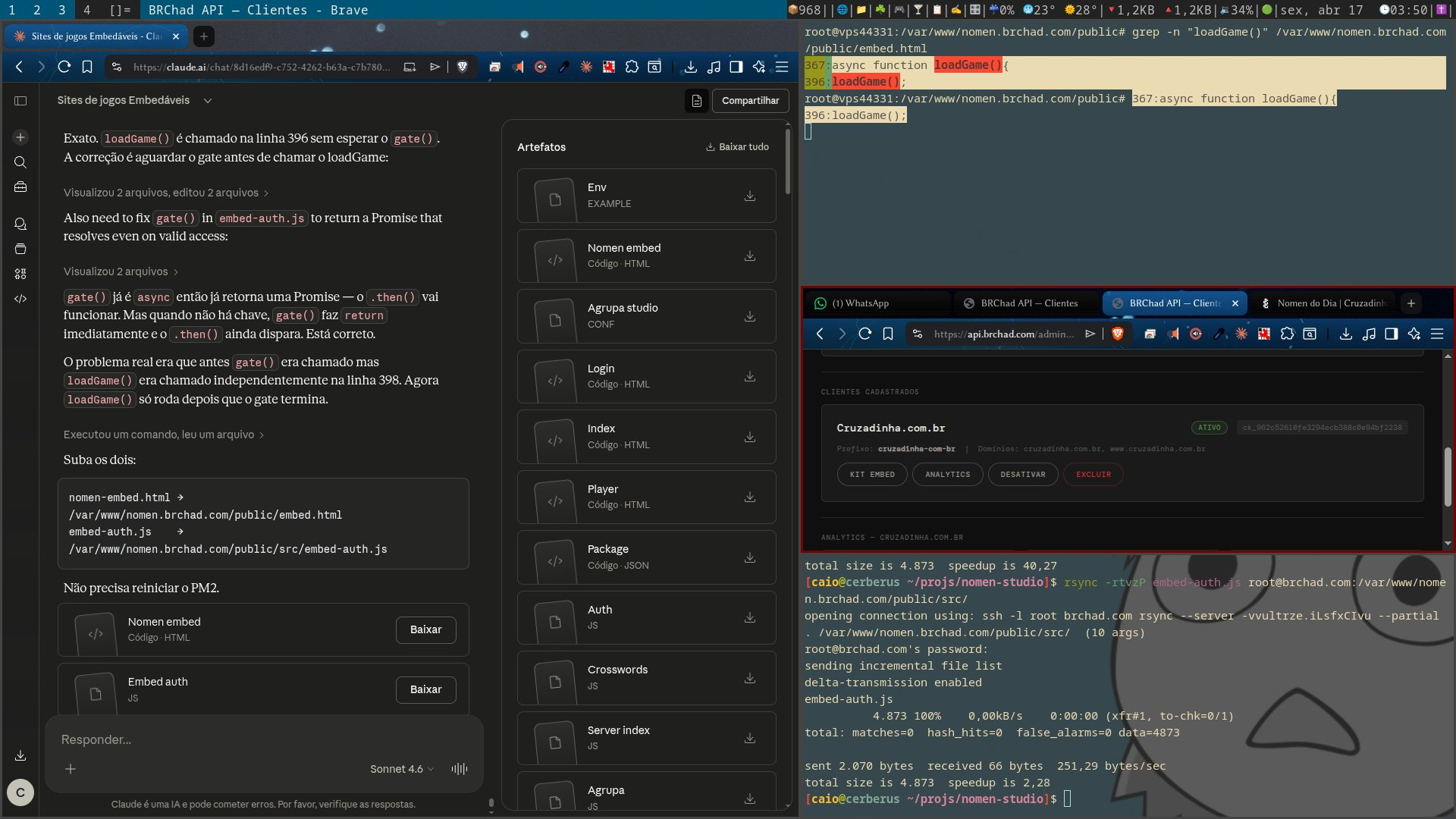Click the Compartilhar button

[x=749, y=101]
